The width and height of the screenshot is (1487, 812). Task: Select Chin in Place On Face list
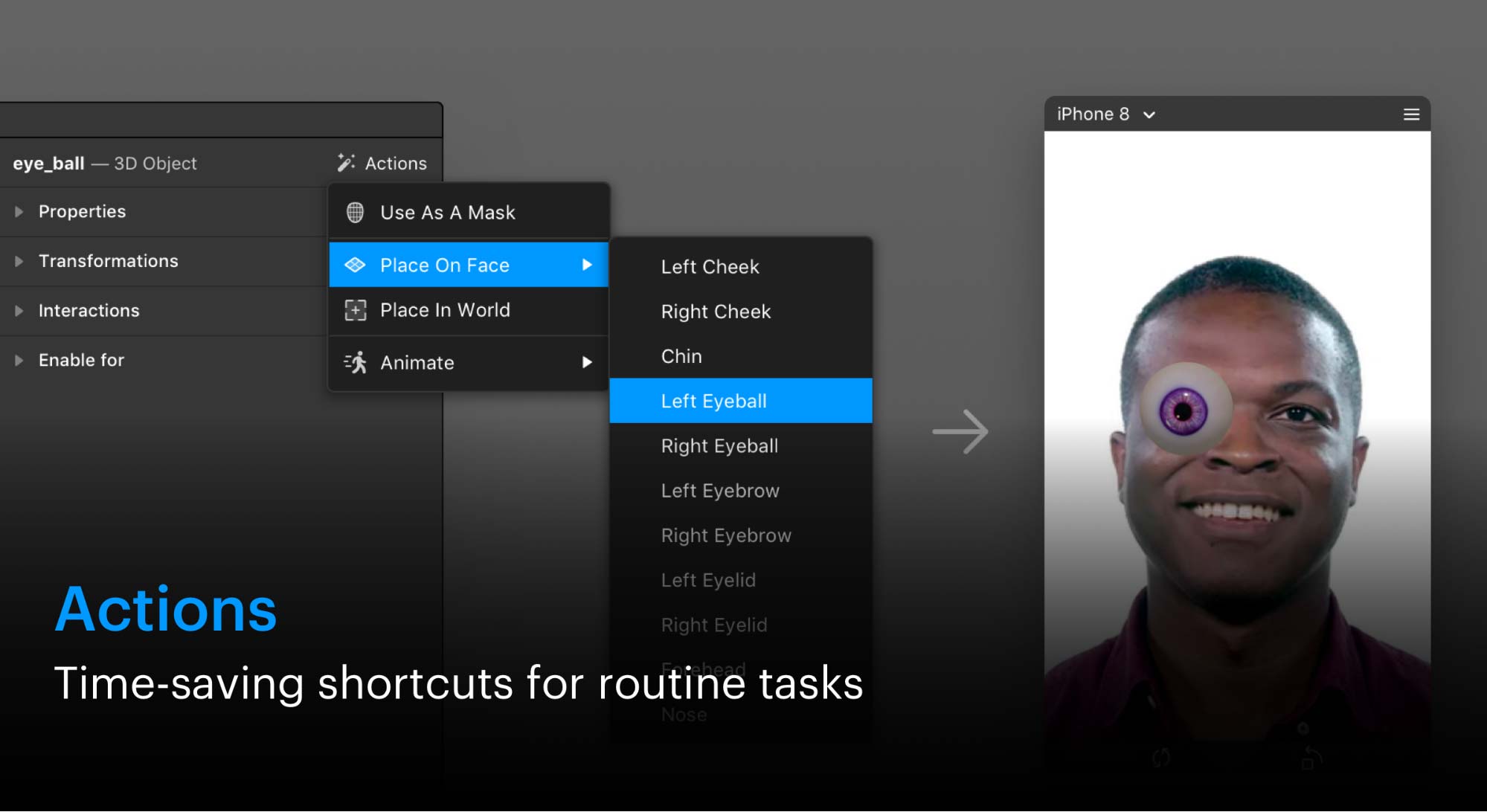681,357
